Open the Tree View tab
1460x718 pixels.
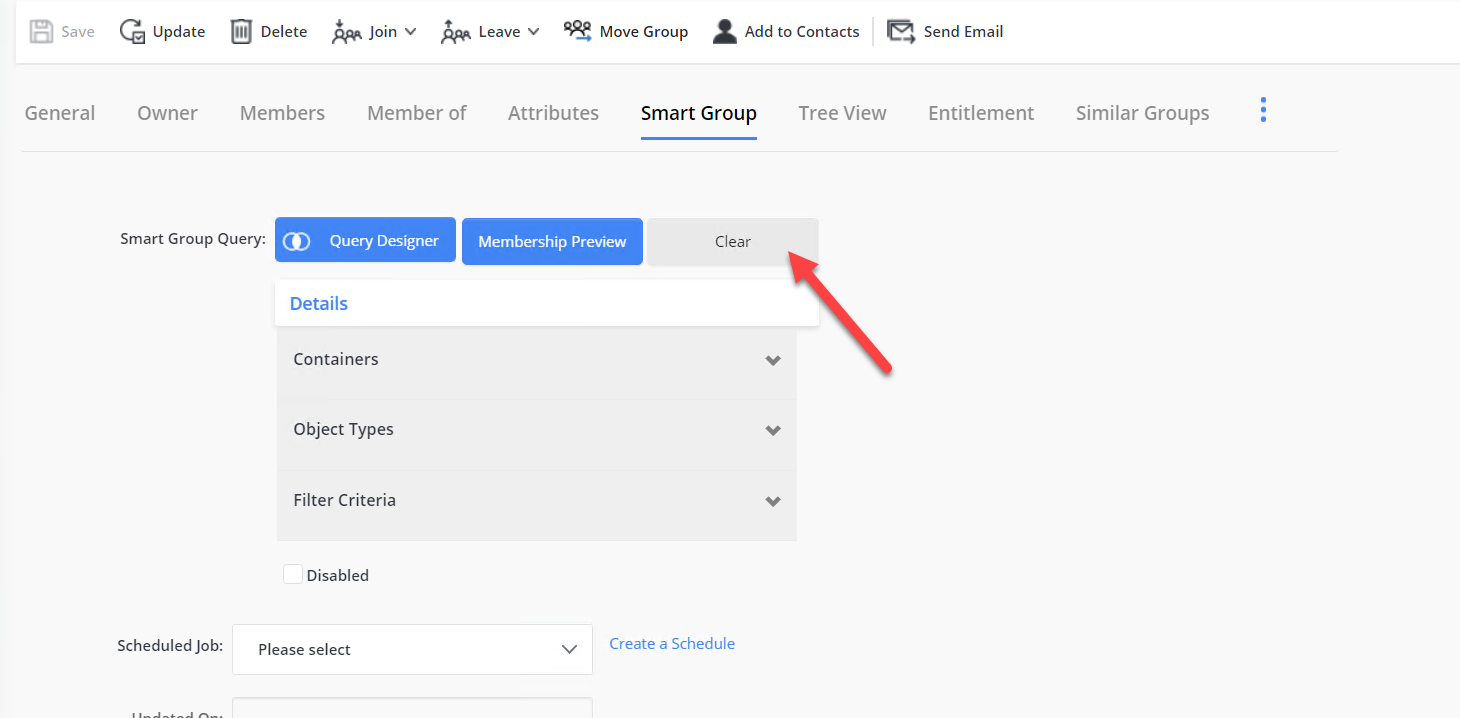coord(842,113)
